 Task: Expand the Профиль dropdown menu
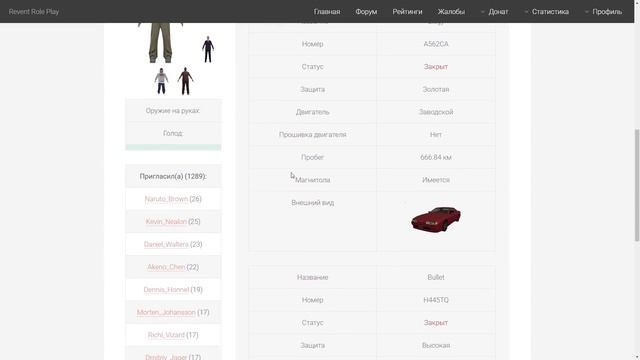pos(603,12)
